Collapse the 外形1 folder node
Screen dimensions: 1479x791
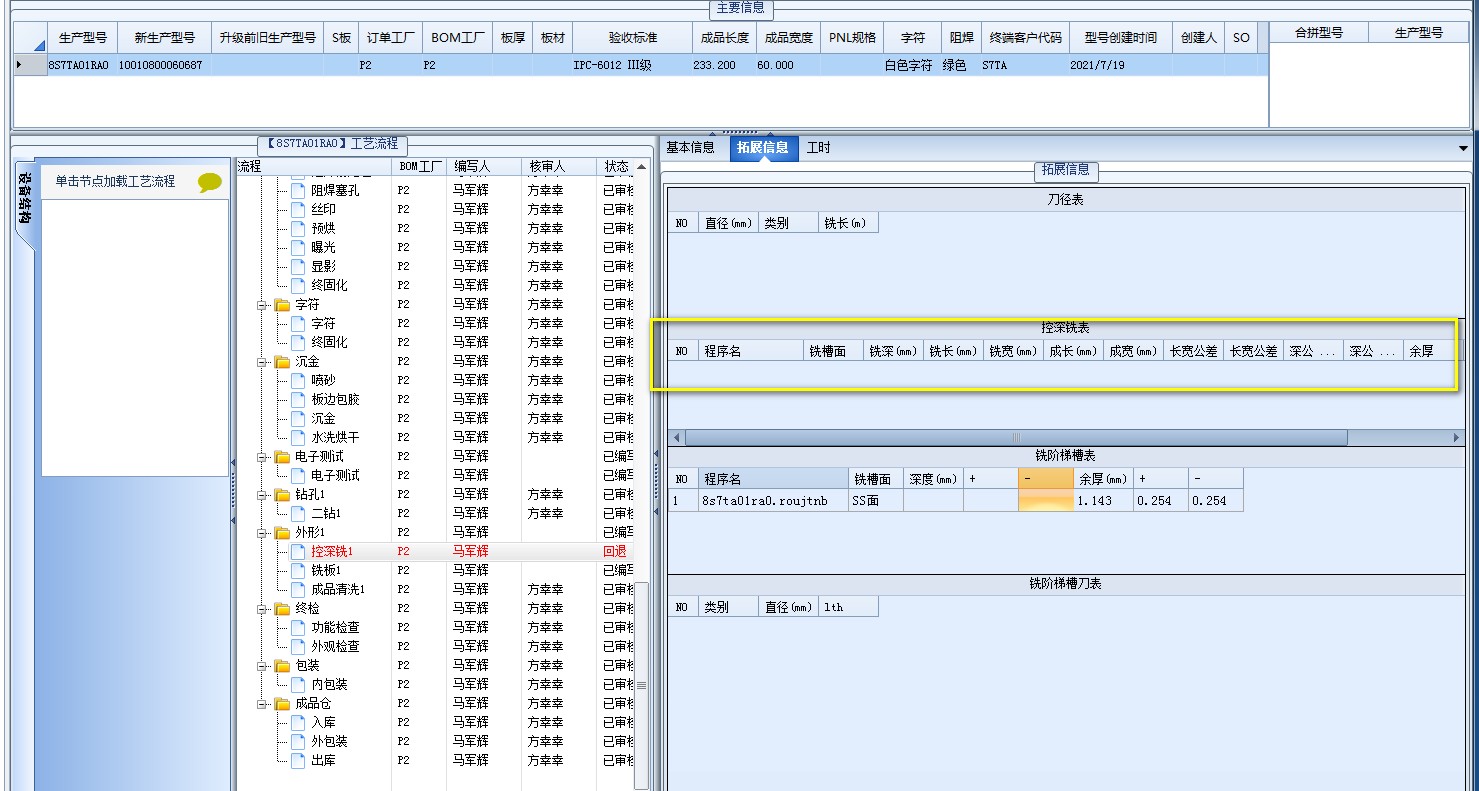(263, 532)
